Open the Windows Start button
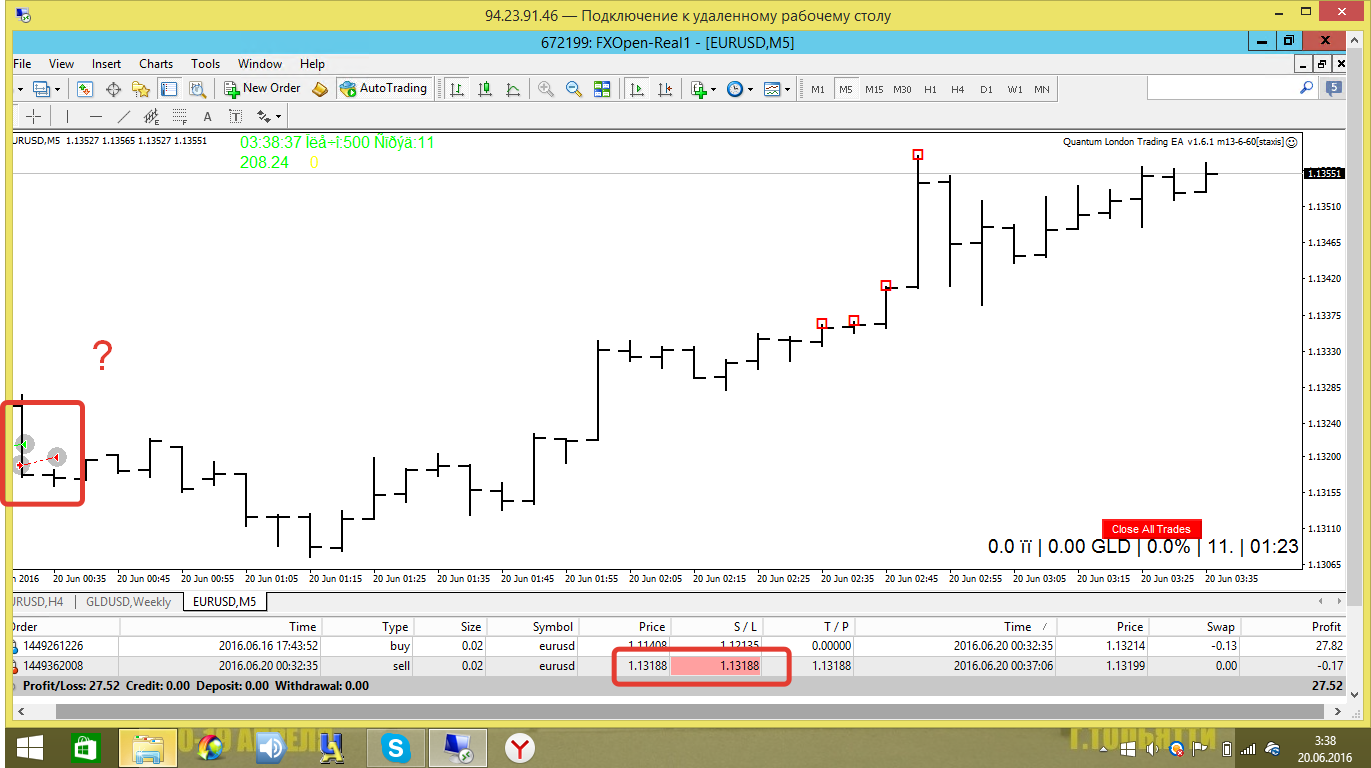The width and height of the screenshot is (1371, 768). (x=29, y=747)
